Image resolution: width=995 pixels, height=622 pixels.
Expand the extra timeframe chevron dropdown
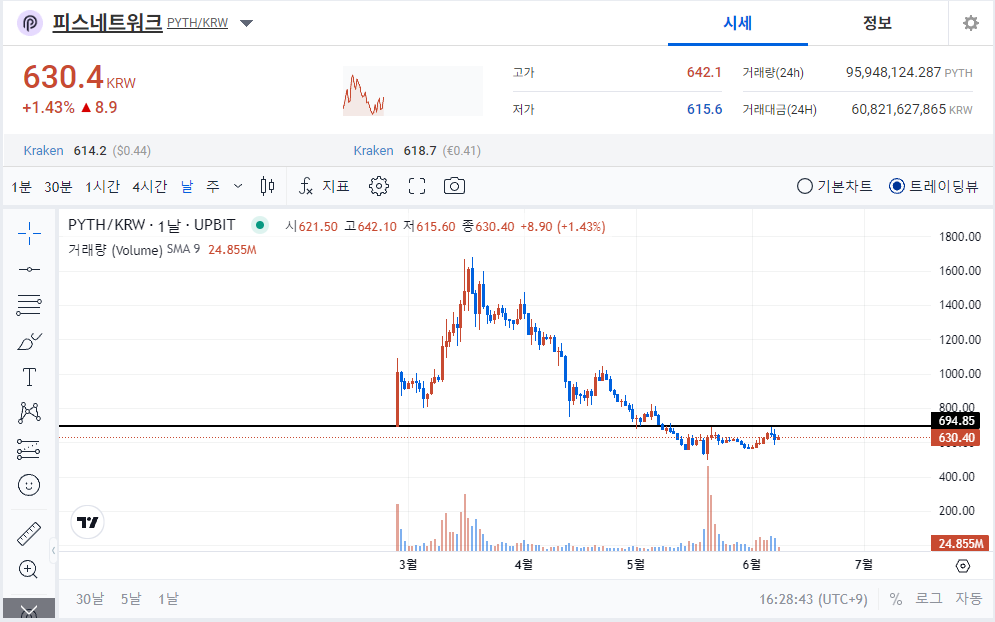(237, 185)
